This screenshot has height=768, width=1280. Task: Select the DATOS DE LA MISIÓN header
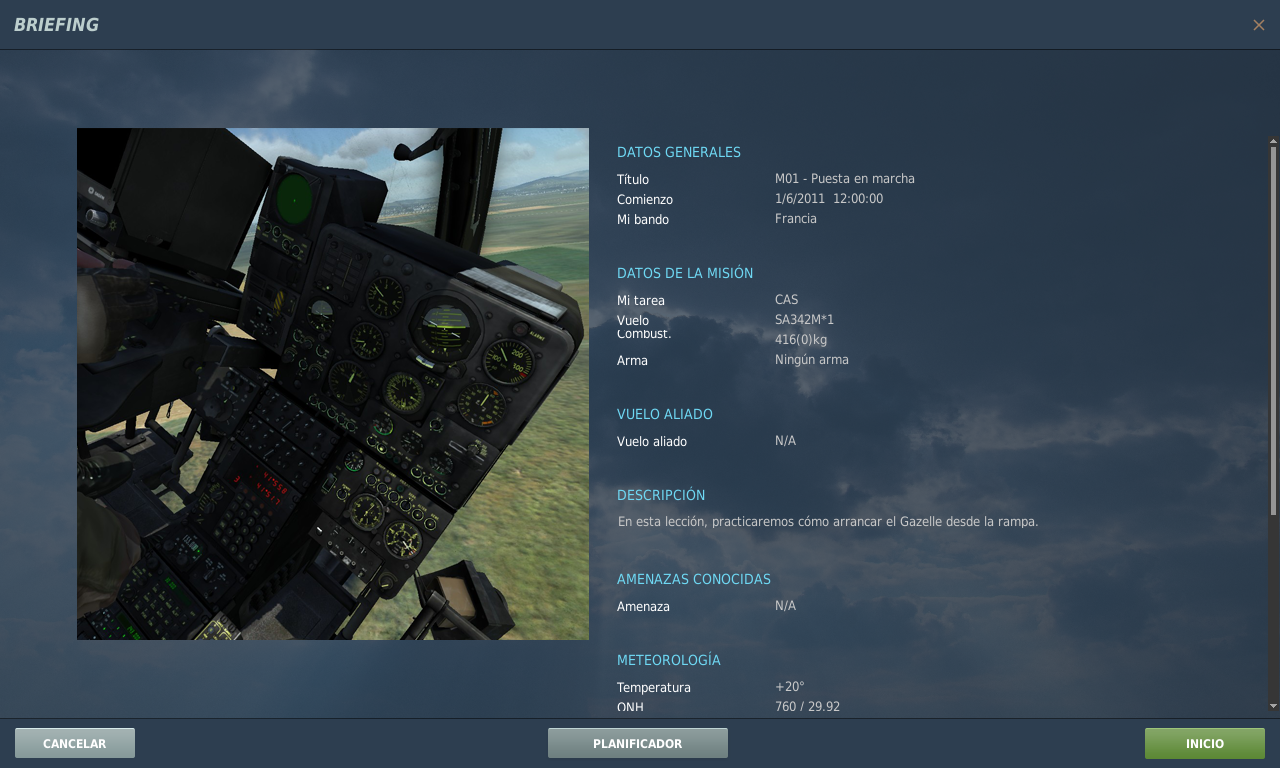pyautogui.click(x=684, y=273)
